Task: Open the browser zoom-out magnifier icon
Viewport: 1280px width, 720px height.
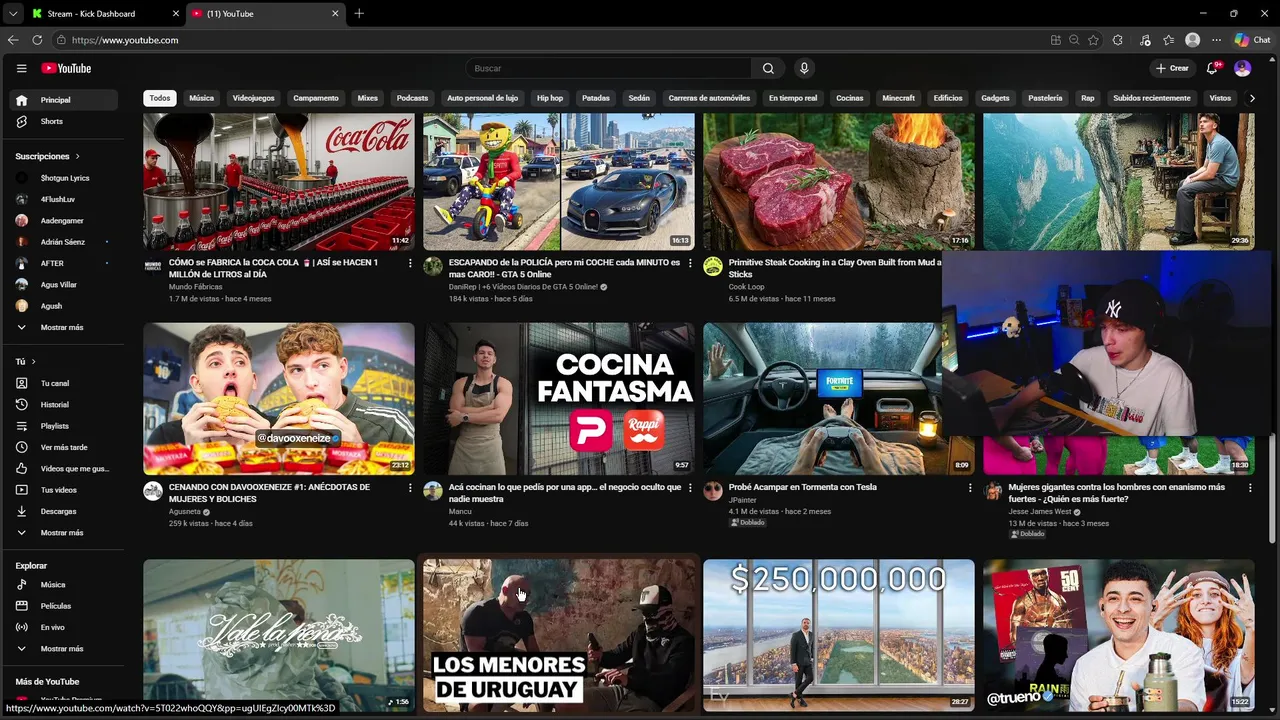Action: point(1074,40)
